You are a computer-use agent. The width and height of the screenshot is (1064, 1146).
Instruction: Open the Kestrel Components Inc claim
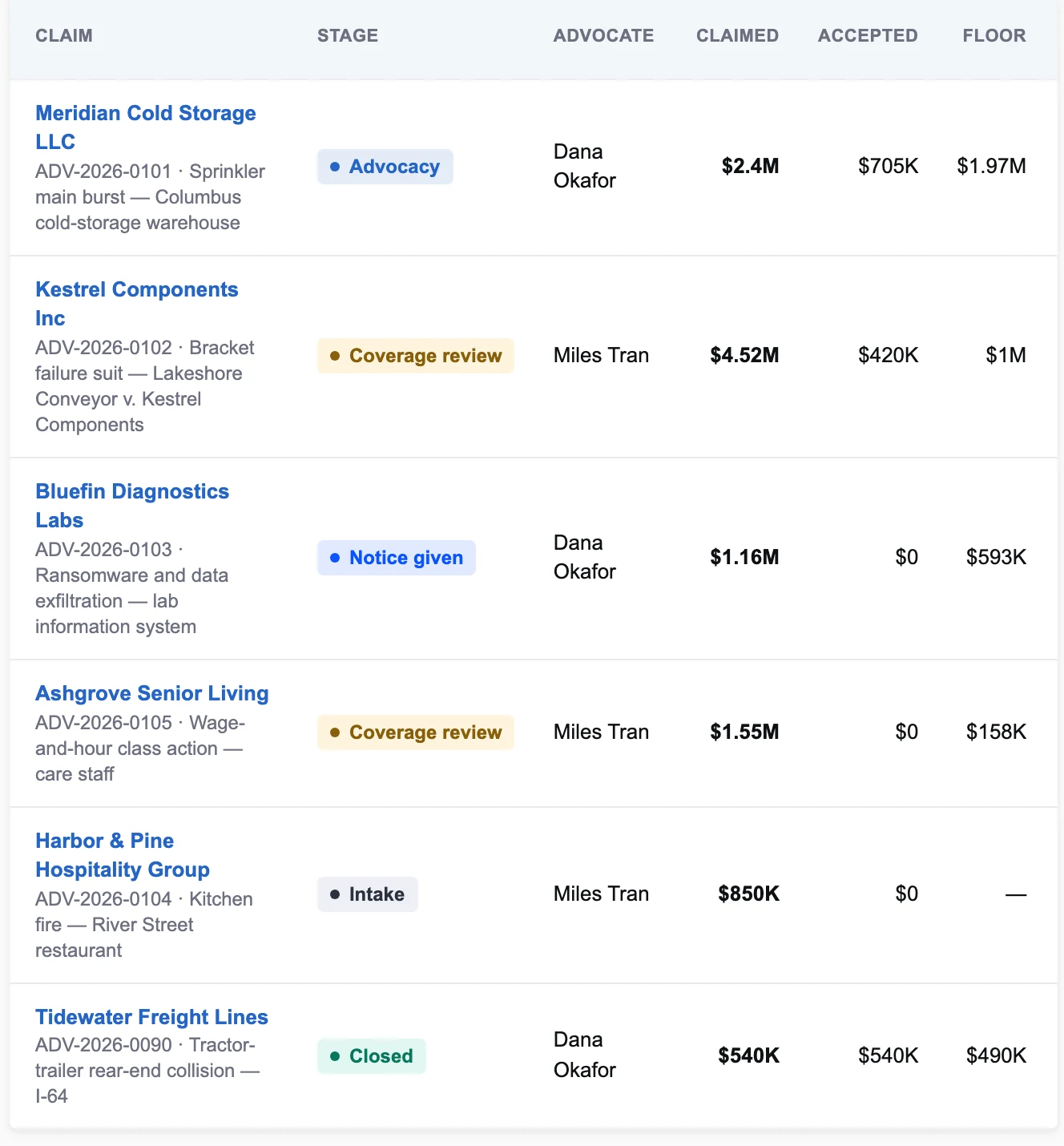pyautogui.click(x=137, y=304)
